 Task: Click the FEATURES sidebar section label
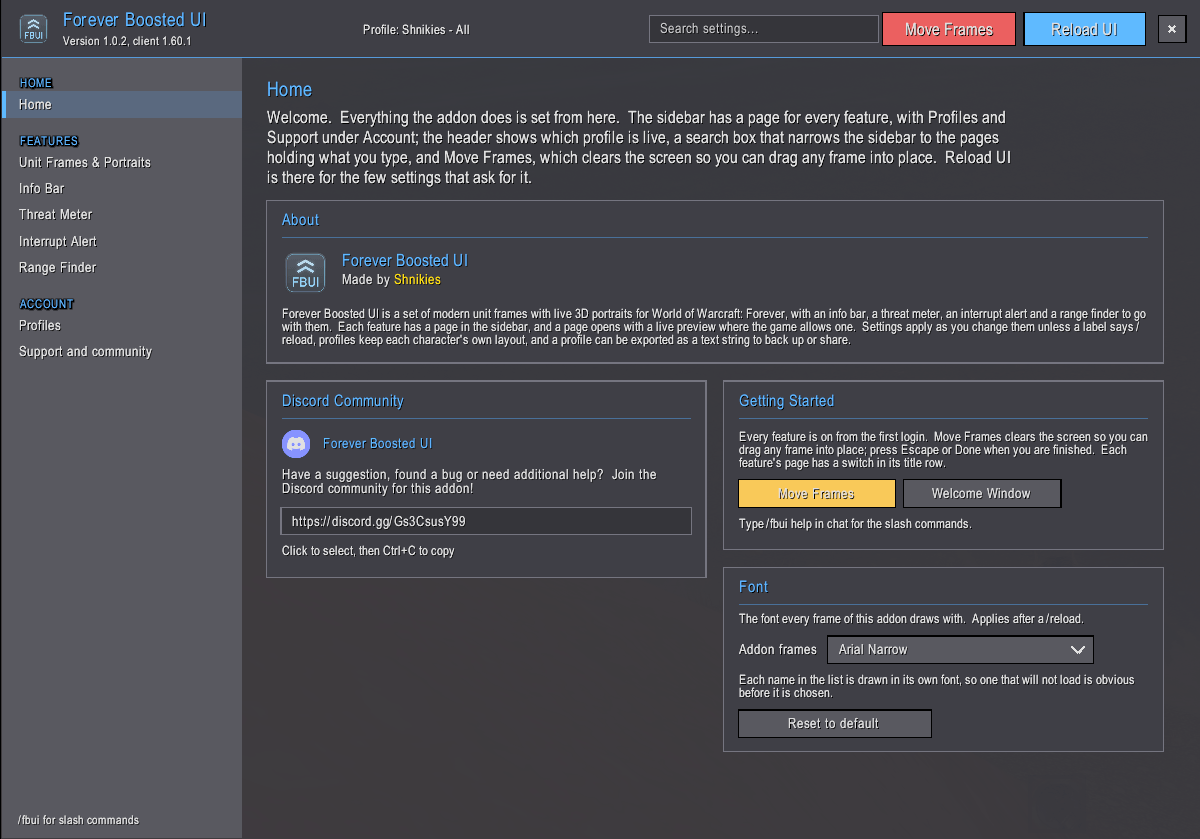click(x=49, y=141)
